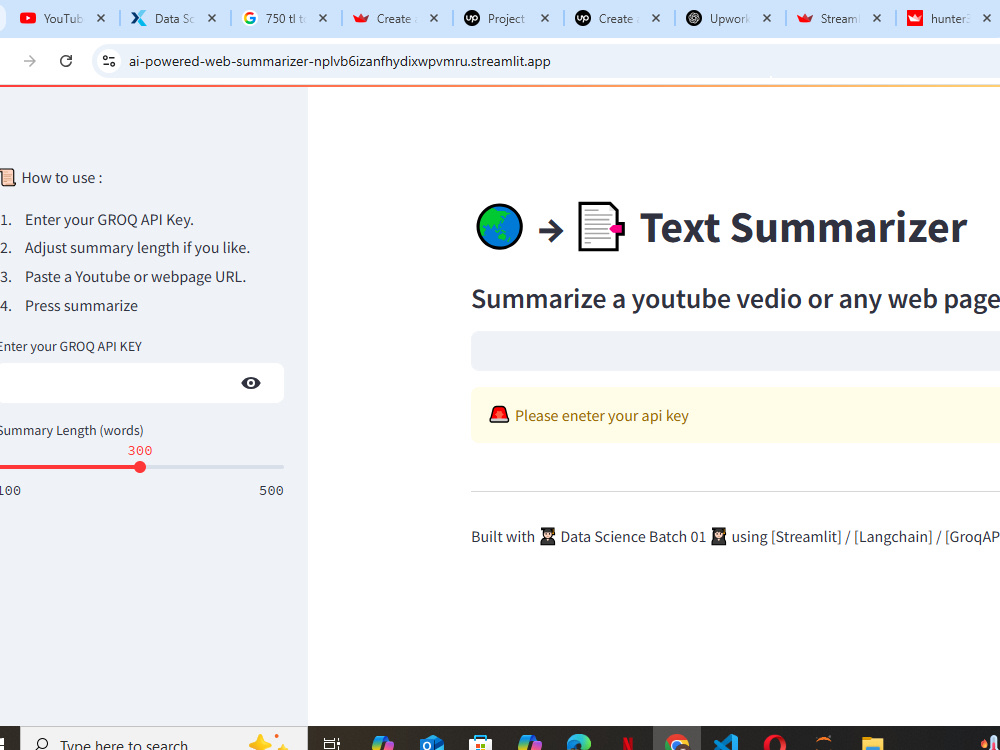The height and width of the screenshot is (750, 1000).
Task: Click the unfilled slider track near 500
Action: click(215, 467)
